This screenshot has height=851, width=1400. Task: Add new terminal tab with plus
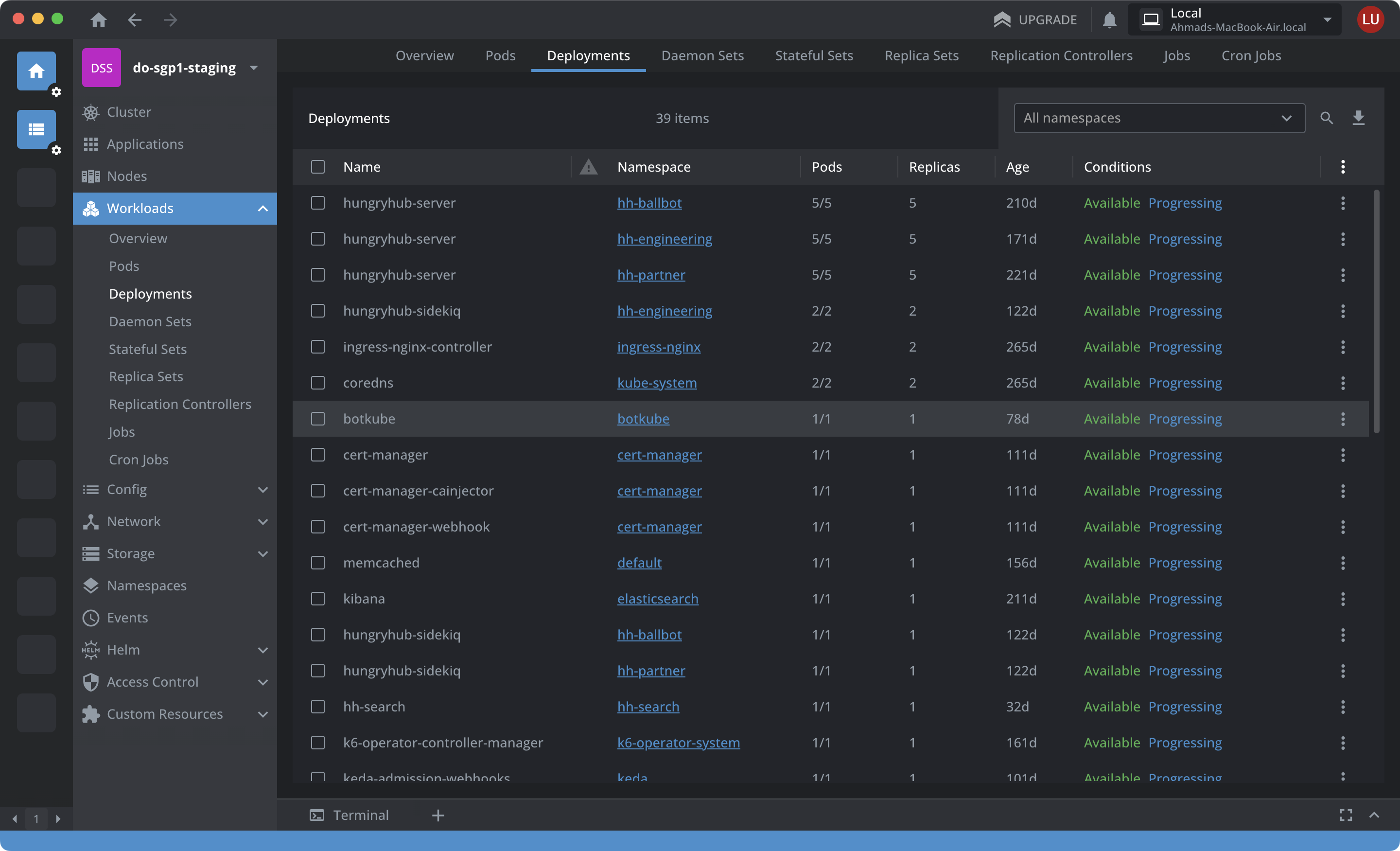click(438, 815)
